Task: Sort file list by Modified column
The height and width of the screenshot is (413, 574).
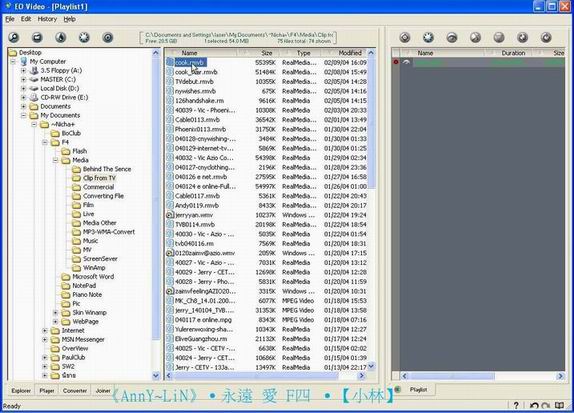Action: coord(350,53)
